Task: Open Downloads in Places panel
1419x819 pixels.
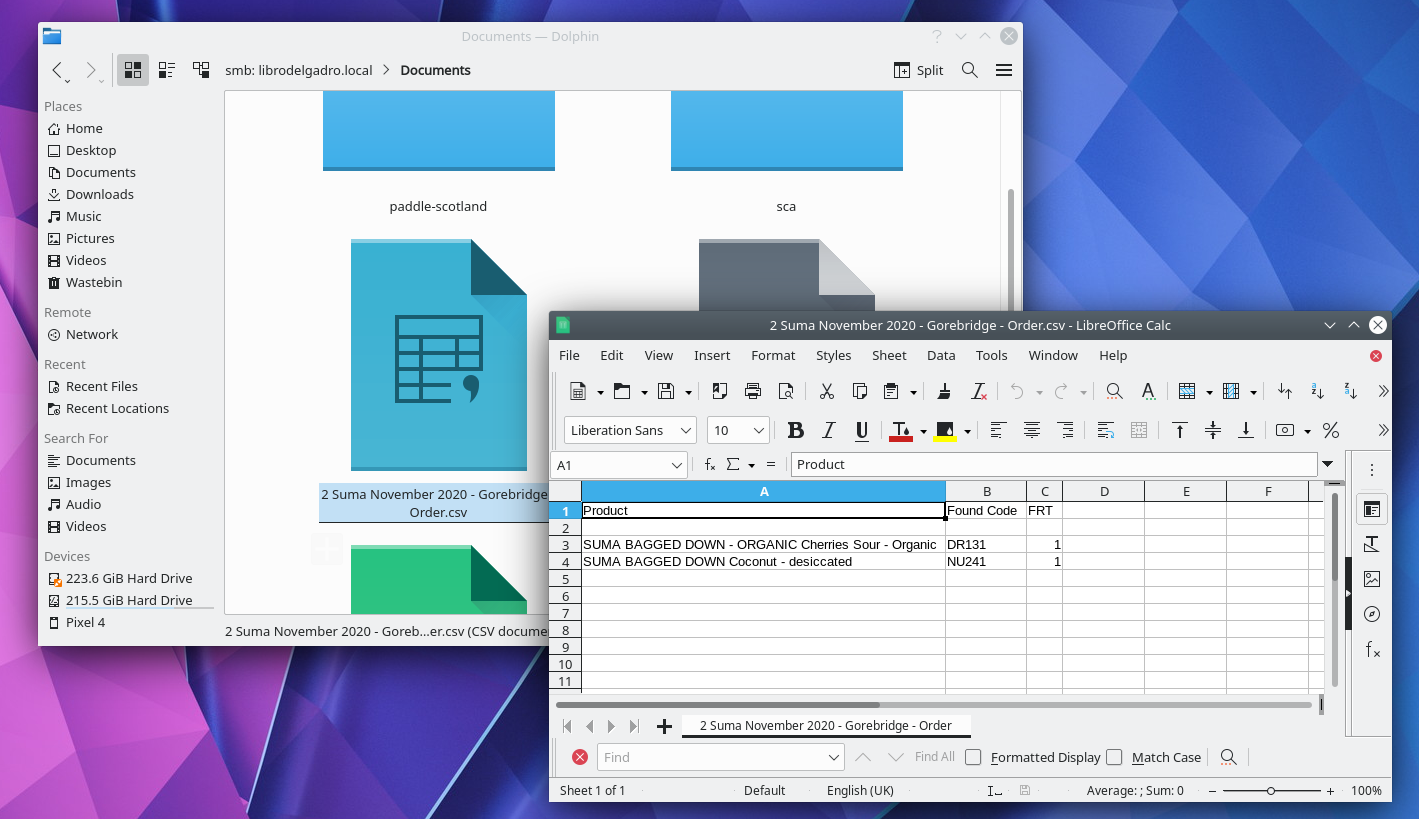Action: pos(99,194)
